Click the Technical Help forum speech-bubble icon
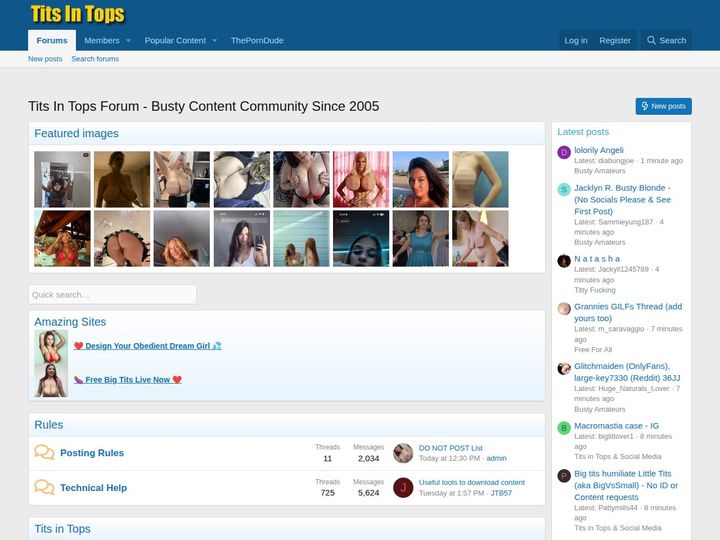Image resolution: width=720 pixels, height=540 pixels. coord(44,487)
